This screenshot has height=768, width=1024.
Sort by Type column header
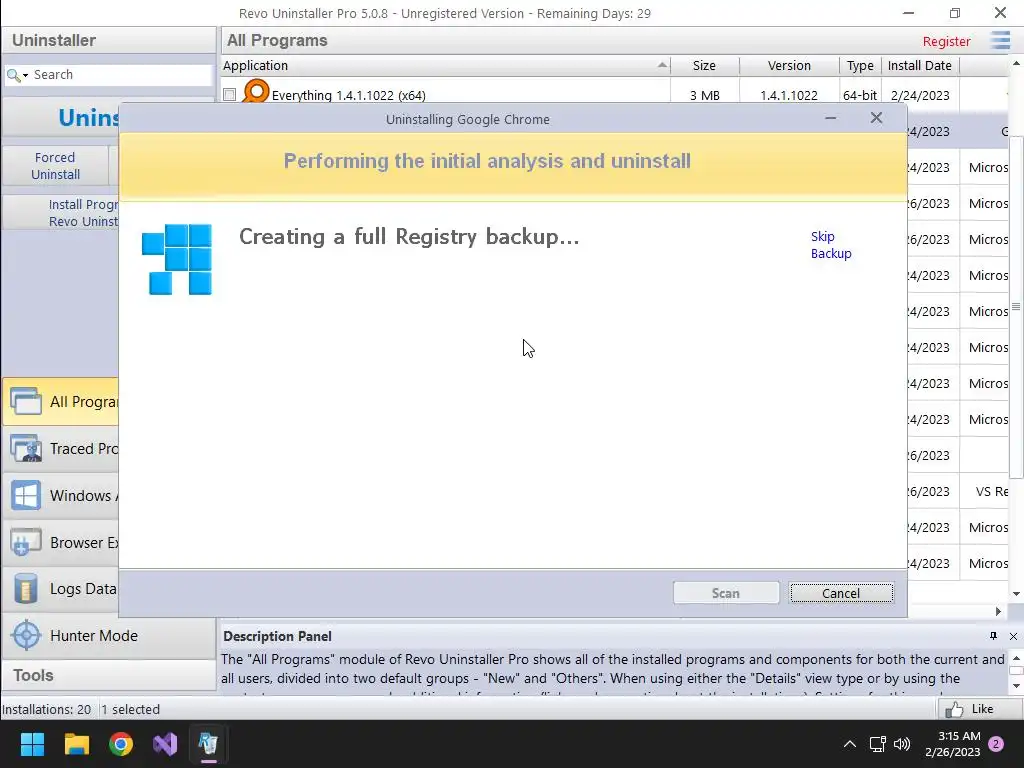tap(860, 65)
